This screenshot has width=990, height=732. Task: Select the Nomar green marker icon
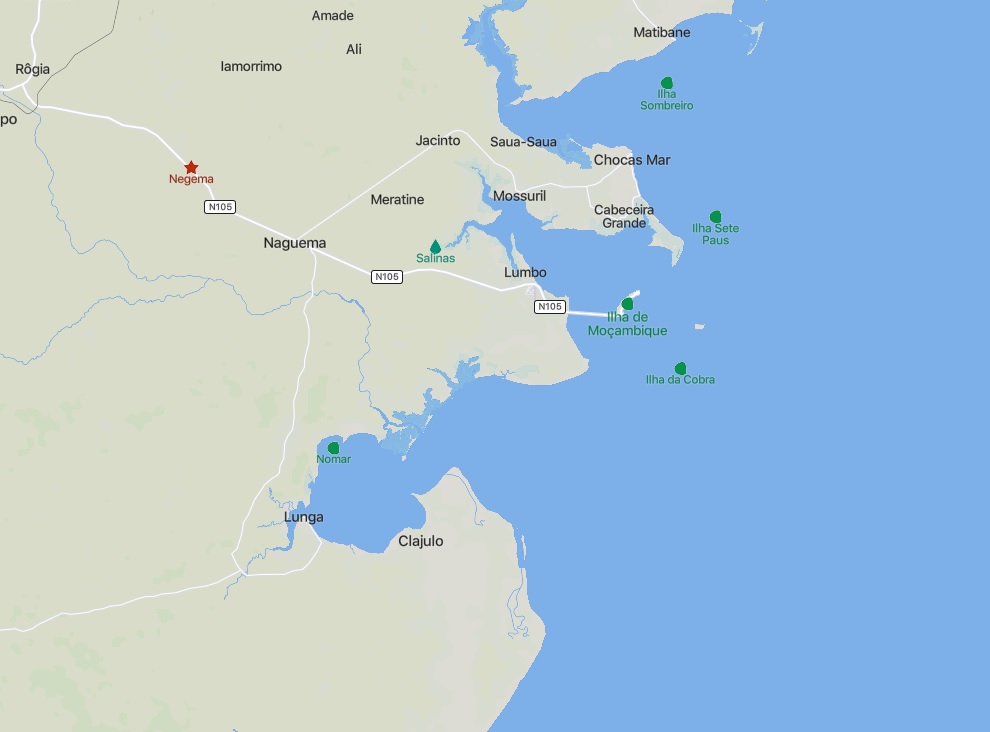333,448
